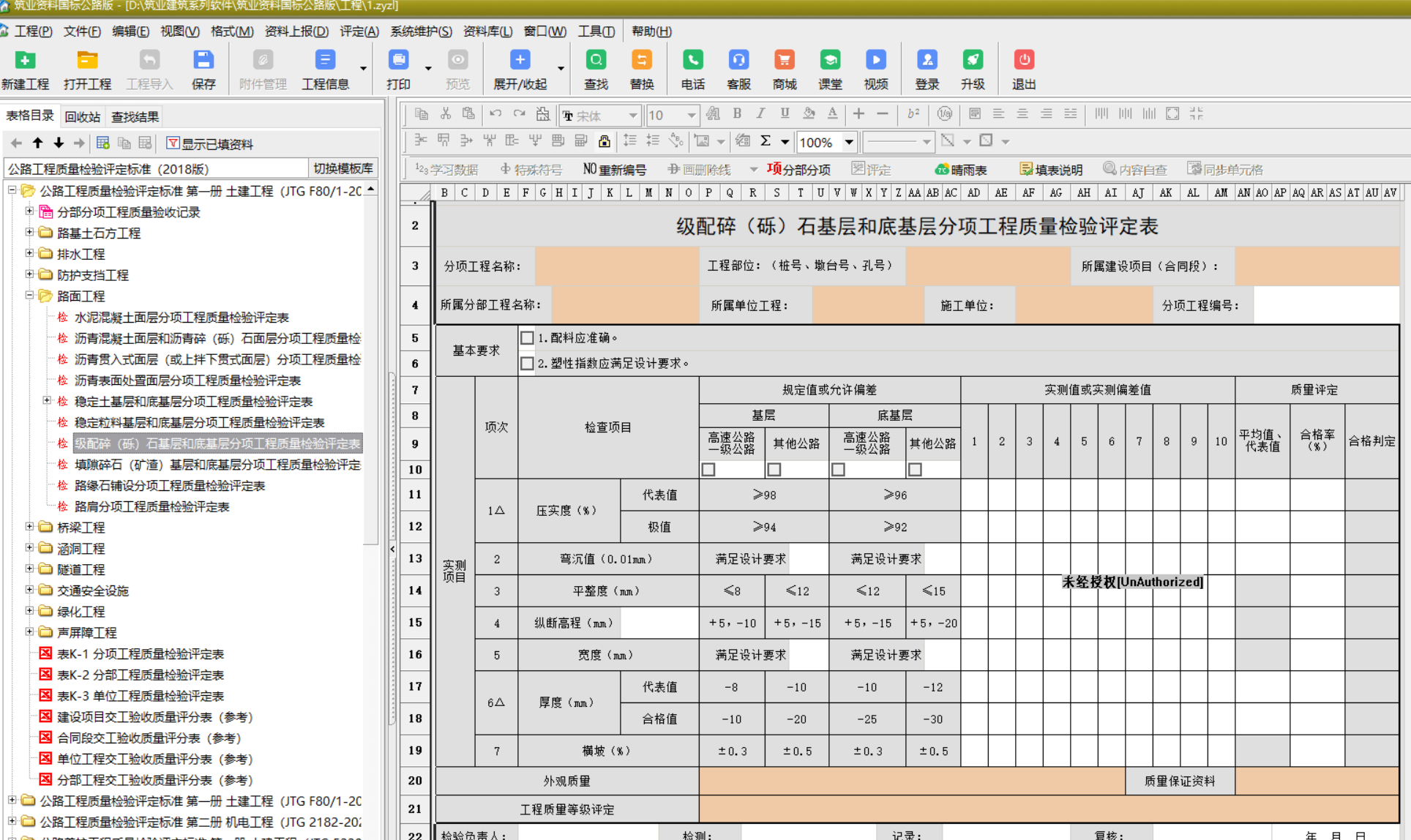Click the sum Σ formula icon
The height and width of the screenshot is (840, 1411).
pyautogui.click(x=766, y=140)
